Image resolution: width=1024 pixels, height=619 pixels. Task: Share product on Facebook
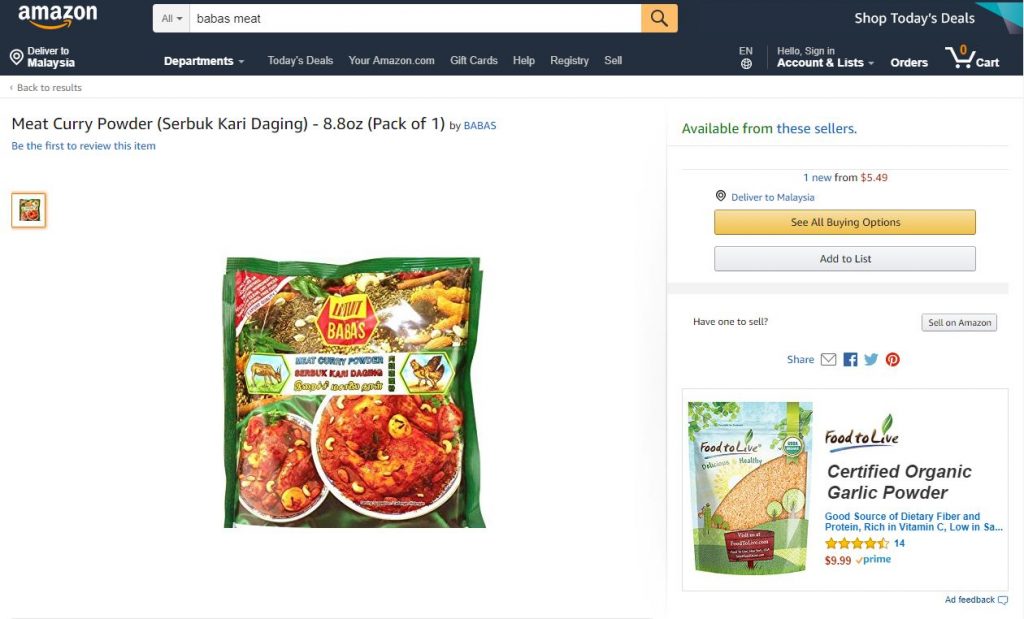[850, 359]
